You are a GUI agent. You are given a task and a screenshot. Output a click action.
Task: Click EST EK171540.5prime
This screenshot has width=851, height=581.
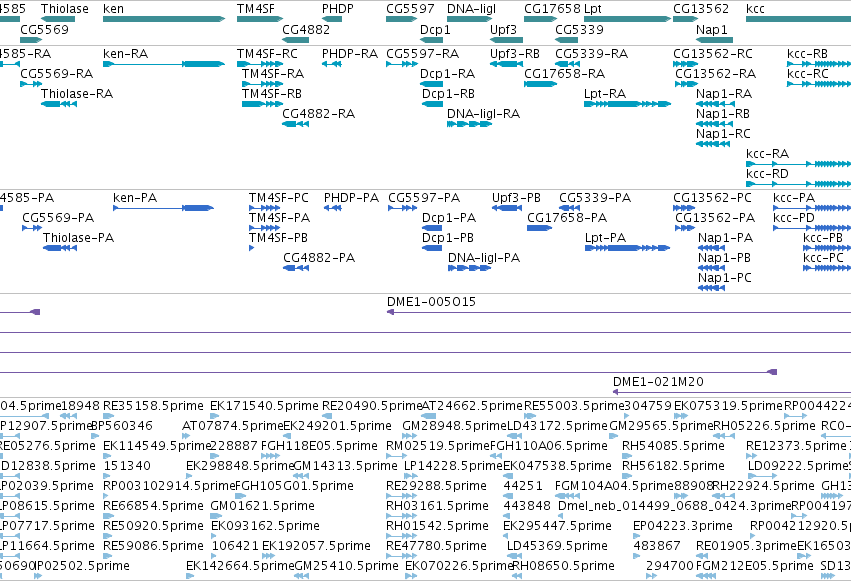click(264, 406)
